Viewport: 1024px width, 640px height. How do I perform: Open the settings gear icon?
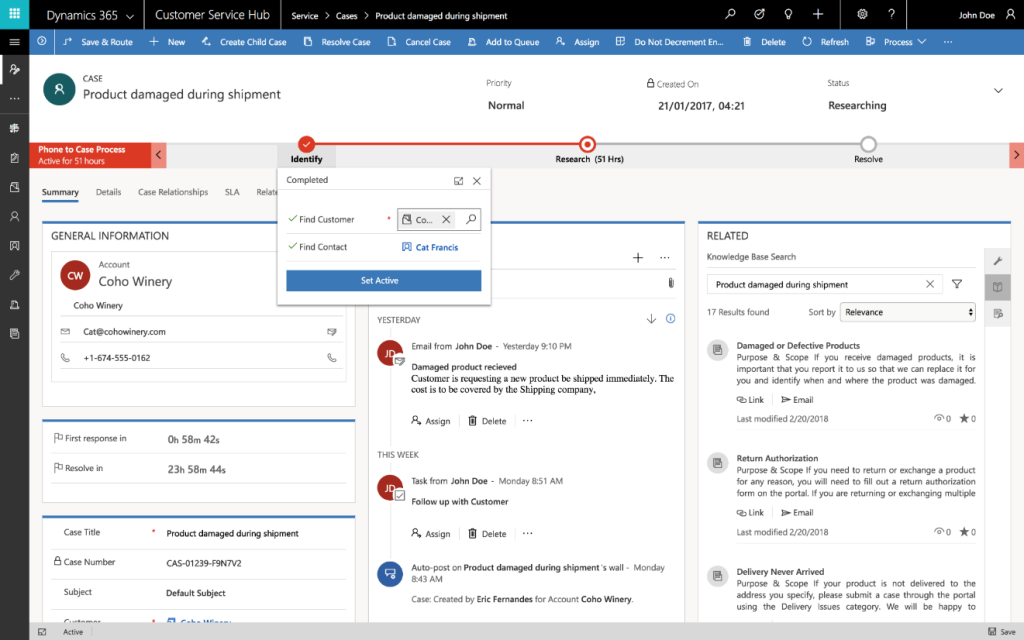[x=862, y=14]
